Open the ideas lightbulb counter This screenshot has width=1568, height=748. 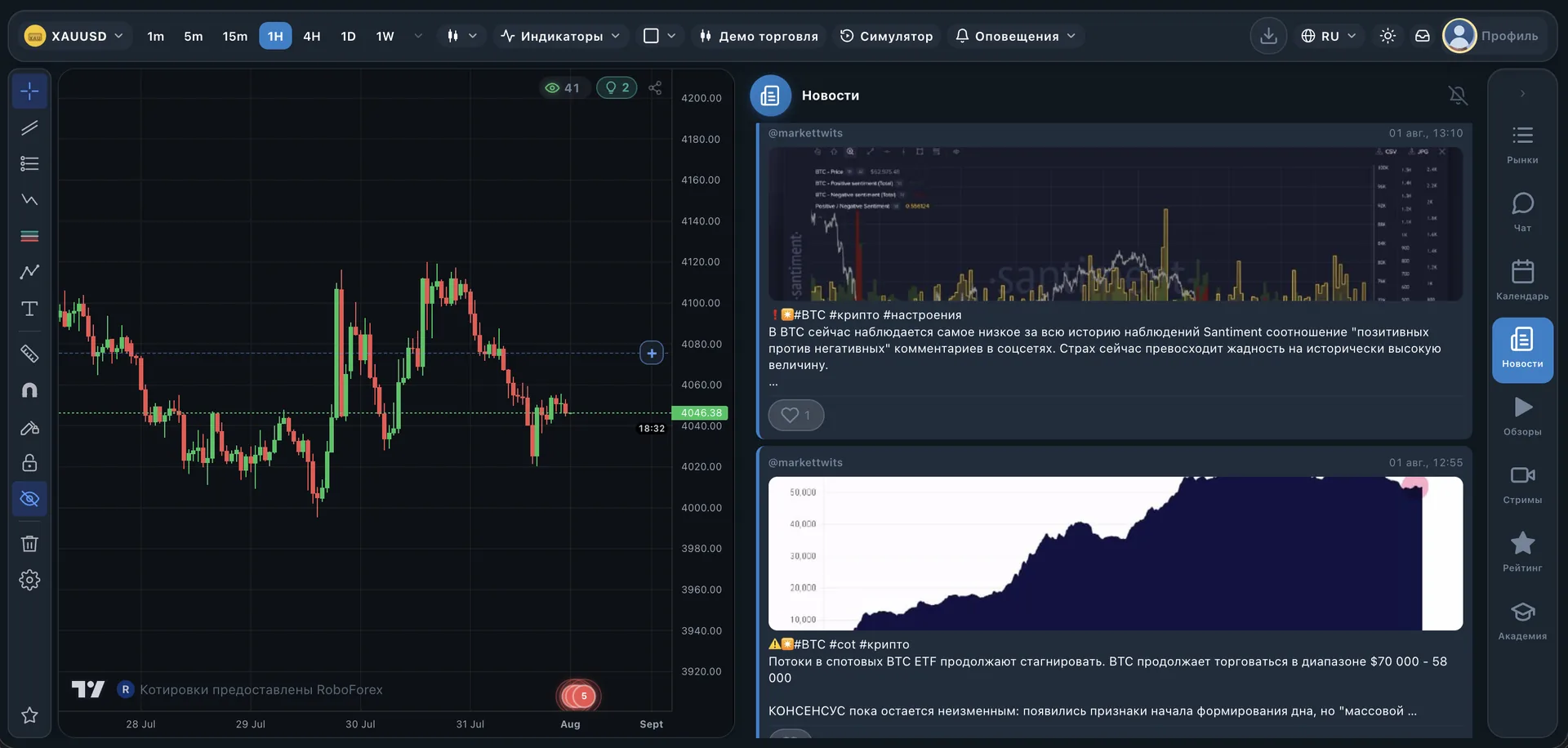[x=617, y=88]
